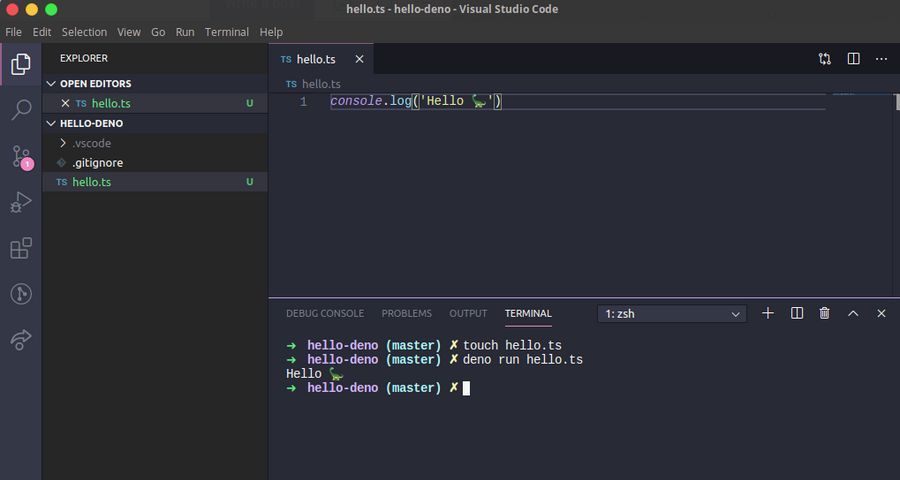Click the Explorer files icon
This screenshot has height=480, width=900.
pyautogui.click(x=21, y=65)
